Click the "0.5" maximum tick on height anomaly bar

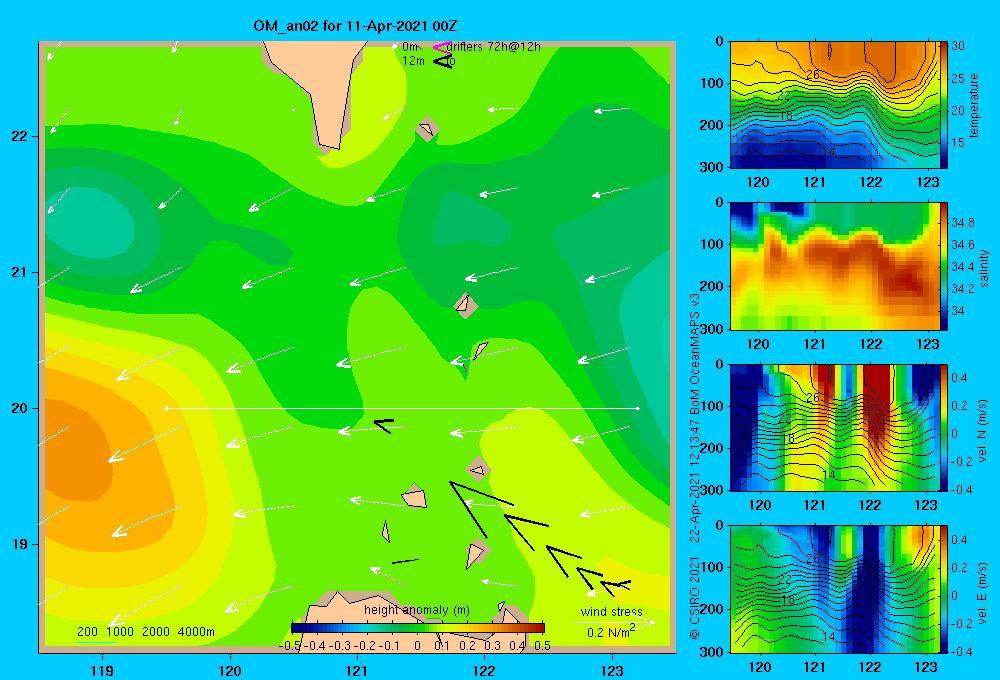point(543,645)
